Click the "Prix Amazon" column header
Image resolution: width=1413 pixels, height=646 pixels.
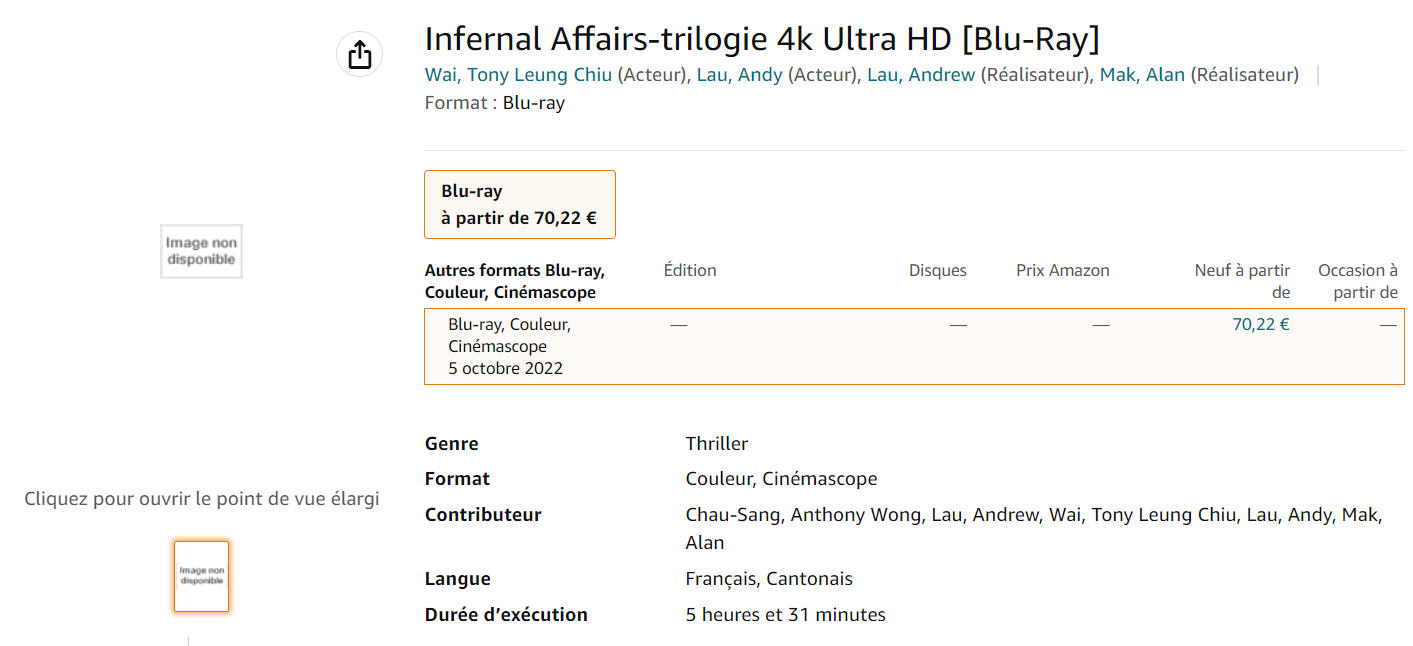[x=1062, y=270]
